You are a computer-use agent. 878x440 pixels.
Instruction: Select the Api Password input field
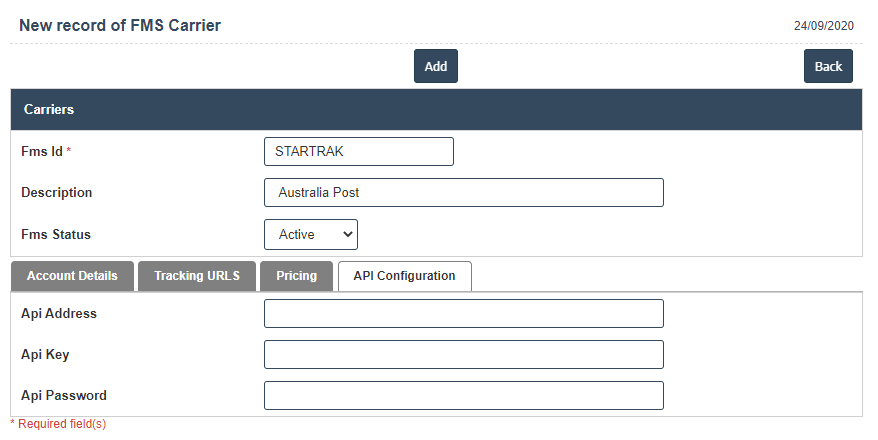[463, 395]
